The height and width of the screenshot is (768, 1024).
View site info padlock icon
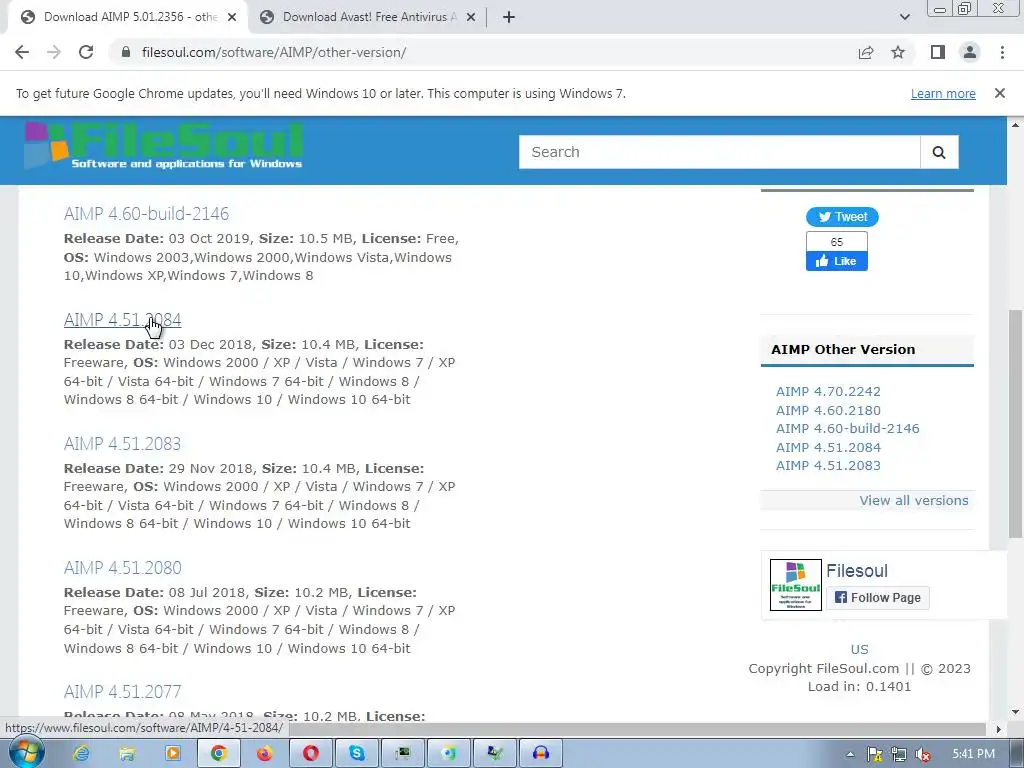(126, 52)
